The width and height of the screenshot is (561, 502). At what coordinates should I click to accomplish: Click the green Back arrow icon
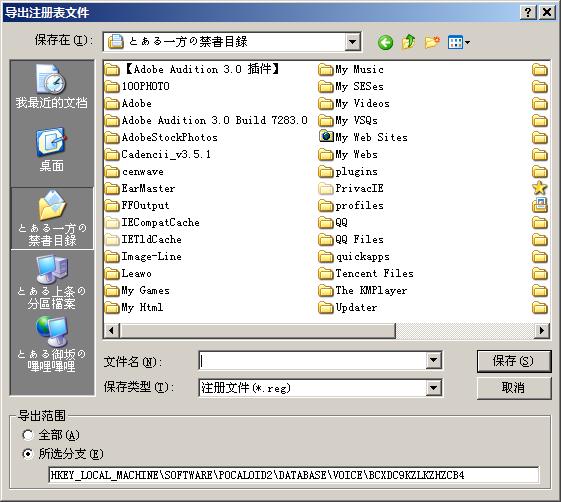coord(385,43)
